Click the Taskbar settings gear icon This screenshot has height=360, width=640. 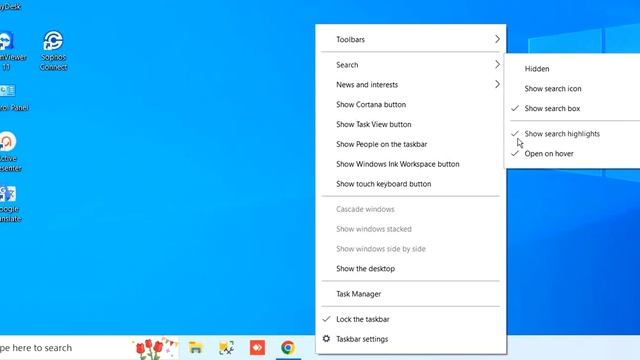(326, 338)
